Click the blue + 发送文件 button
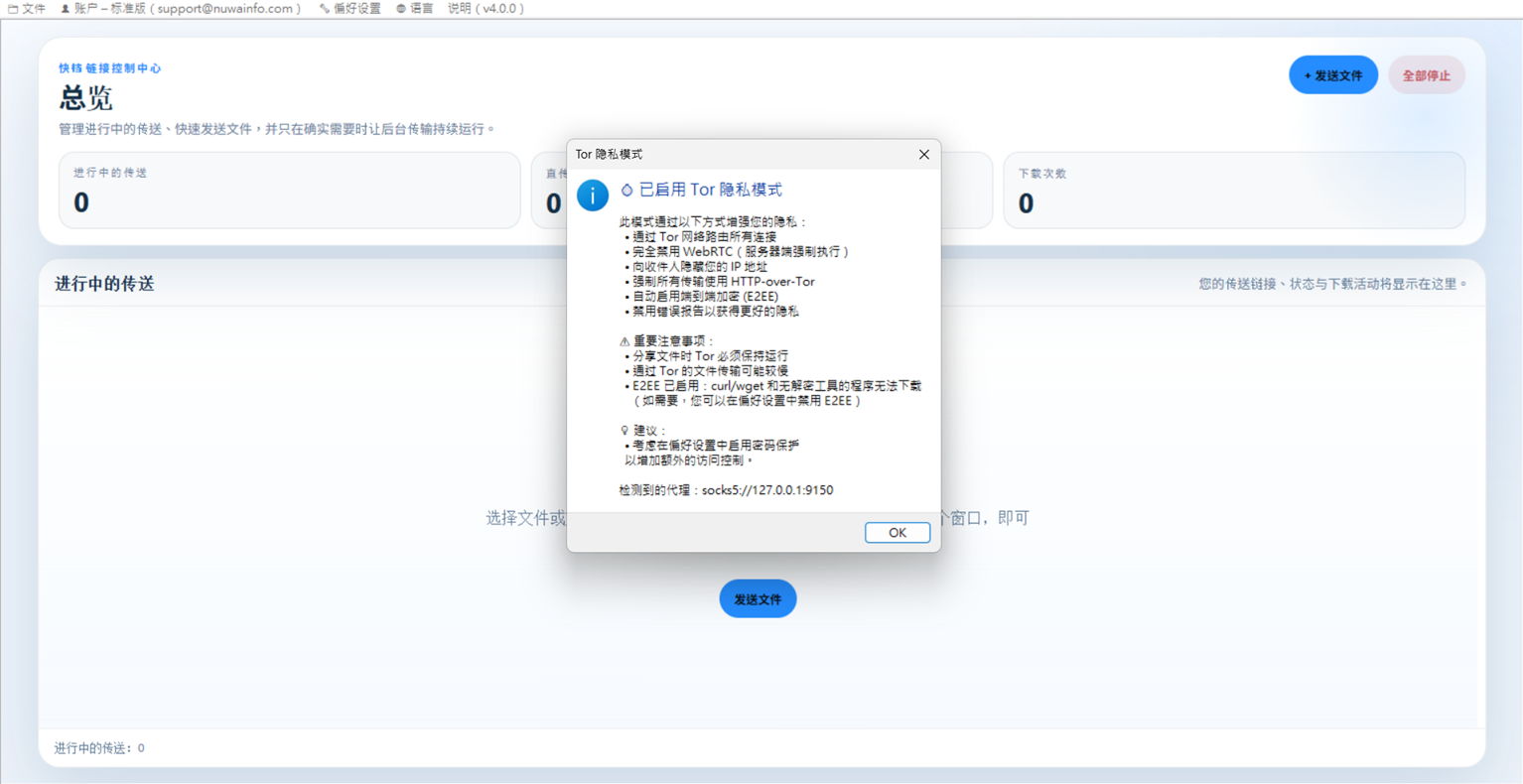Viewport: 1523px width, 784px height. [x=1333, y=75]
